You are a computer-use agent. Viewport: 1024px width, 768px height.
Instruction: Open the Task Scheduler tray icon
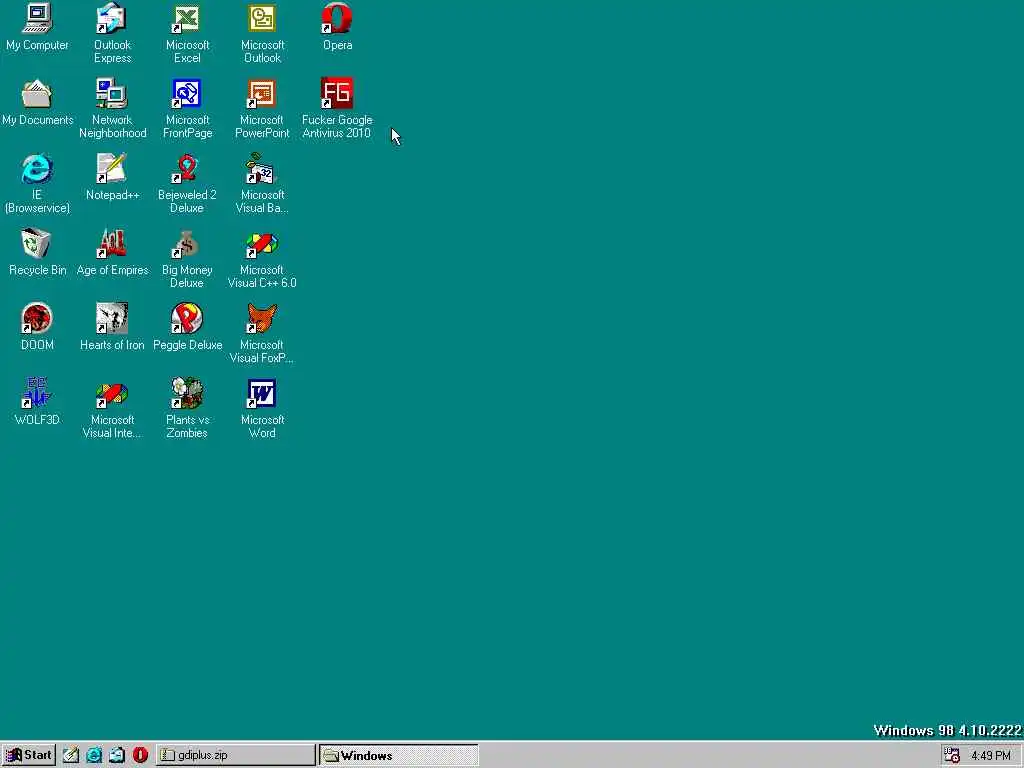(952, 755)
